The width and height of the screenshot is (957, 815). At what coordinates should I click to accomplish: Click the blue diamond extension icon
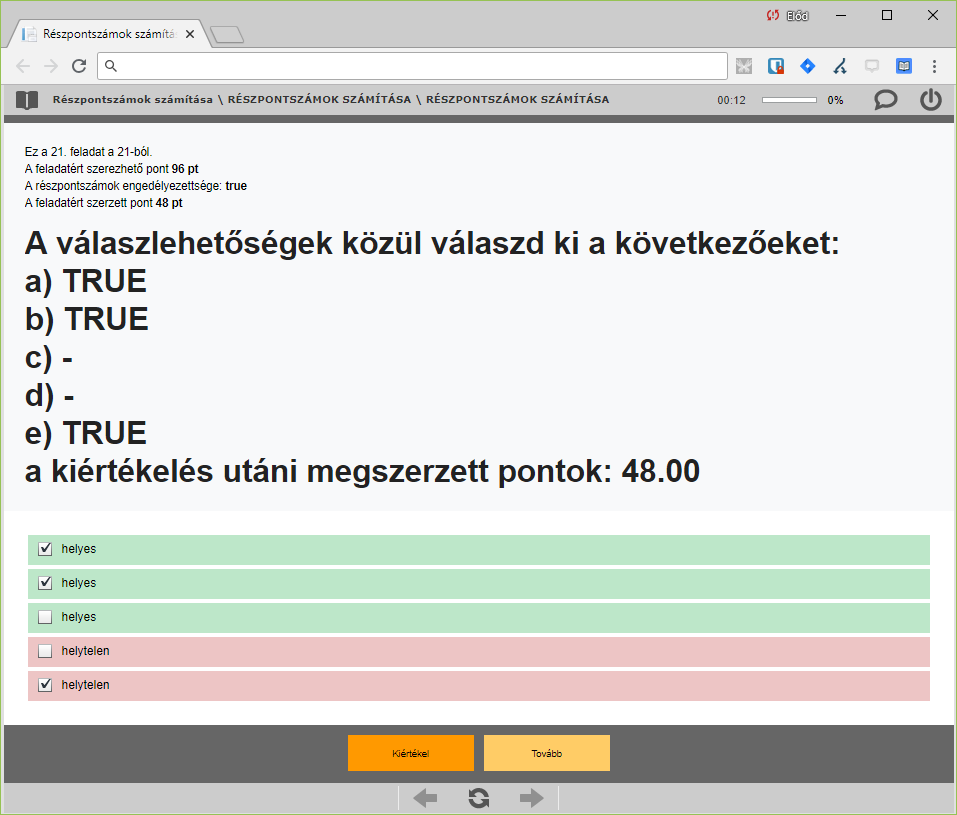pyautogui.click(x=807, y=66)
